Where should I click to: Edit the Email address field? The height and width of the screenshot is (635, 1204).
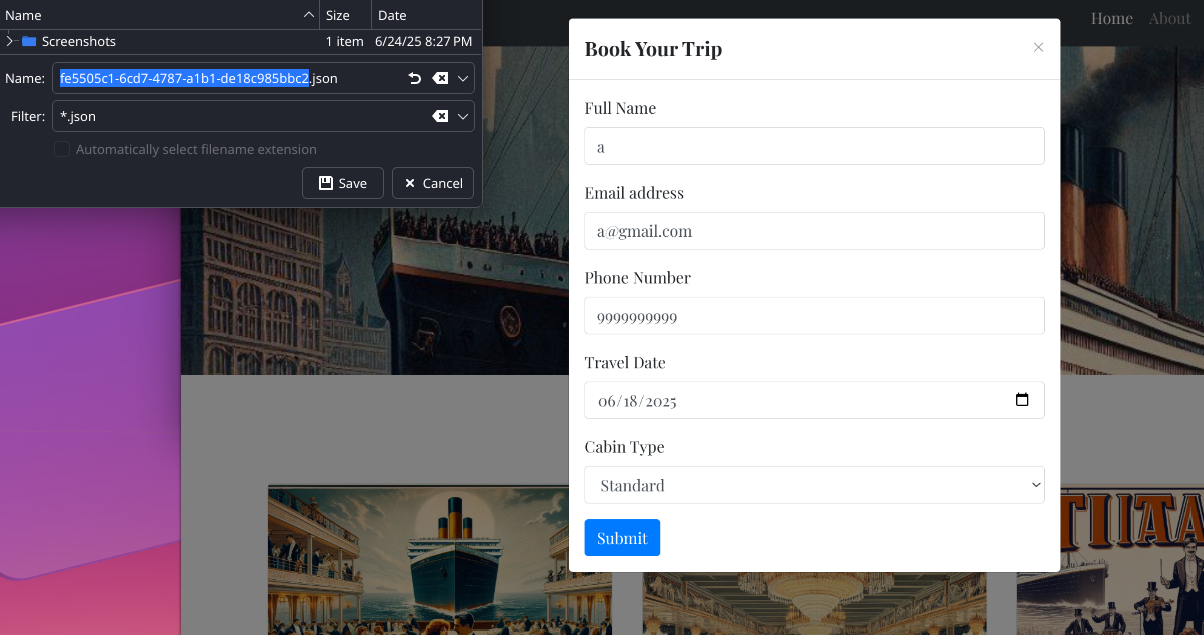pyautogui.click(x=814, y=231)
